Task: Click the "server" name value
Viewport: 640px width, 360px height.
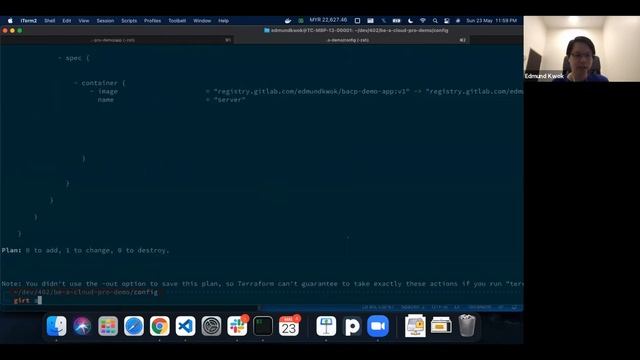Action: [229, 100]
